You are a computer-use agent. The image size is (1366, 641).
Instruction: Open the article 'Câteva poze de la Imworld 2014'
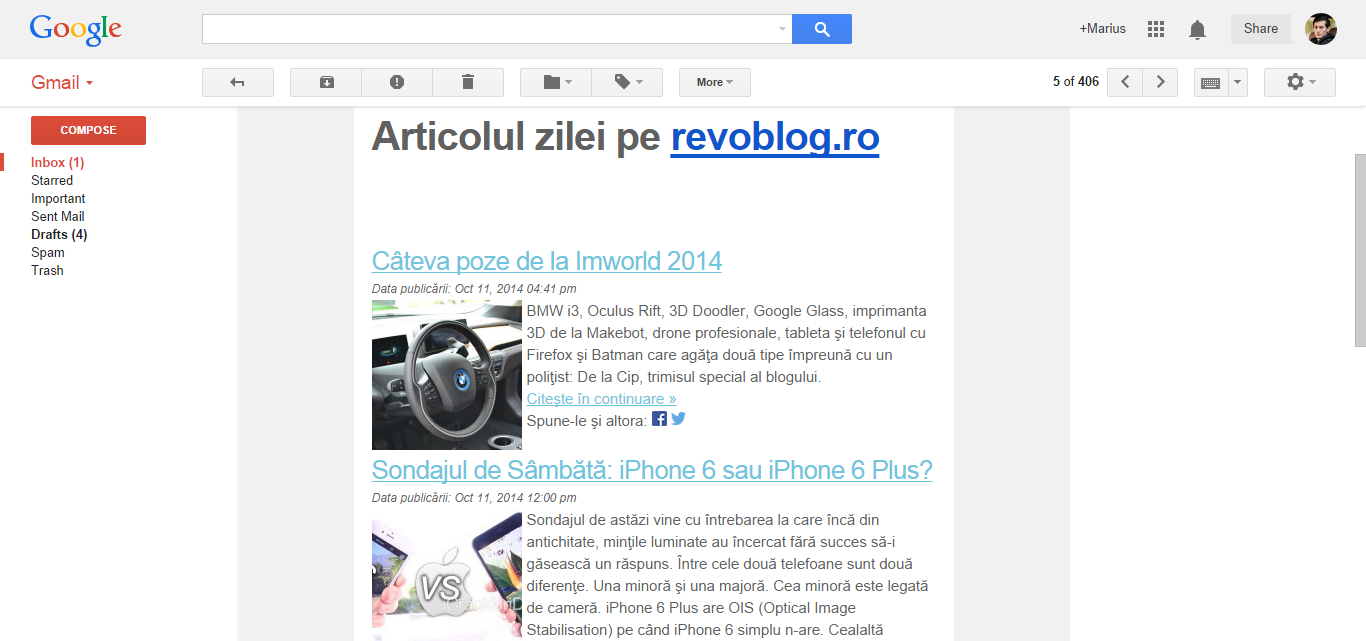547,261
